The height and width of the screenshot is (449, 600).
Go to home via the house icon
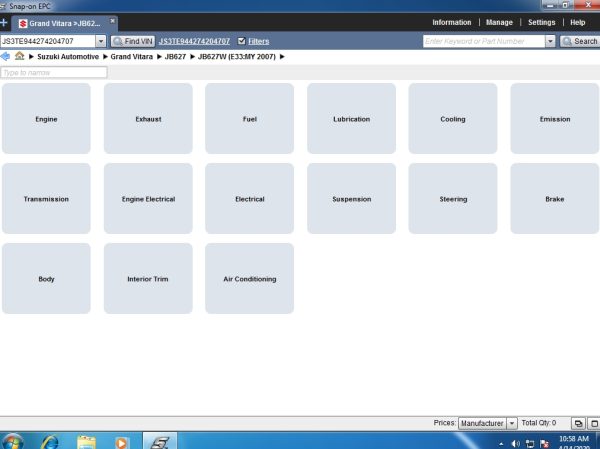click(20, 56)
